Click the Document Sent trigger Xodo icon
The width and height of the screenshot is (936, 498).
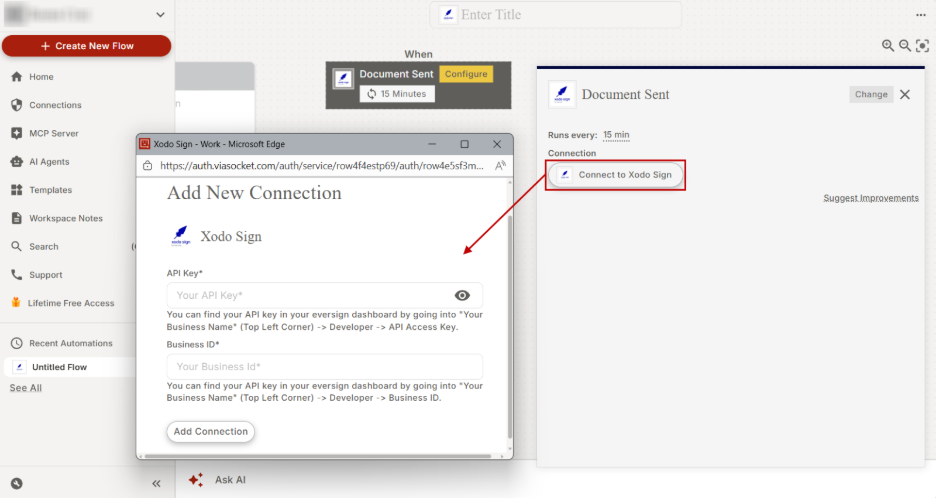[x=343, y=78]
